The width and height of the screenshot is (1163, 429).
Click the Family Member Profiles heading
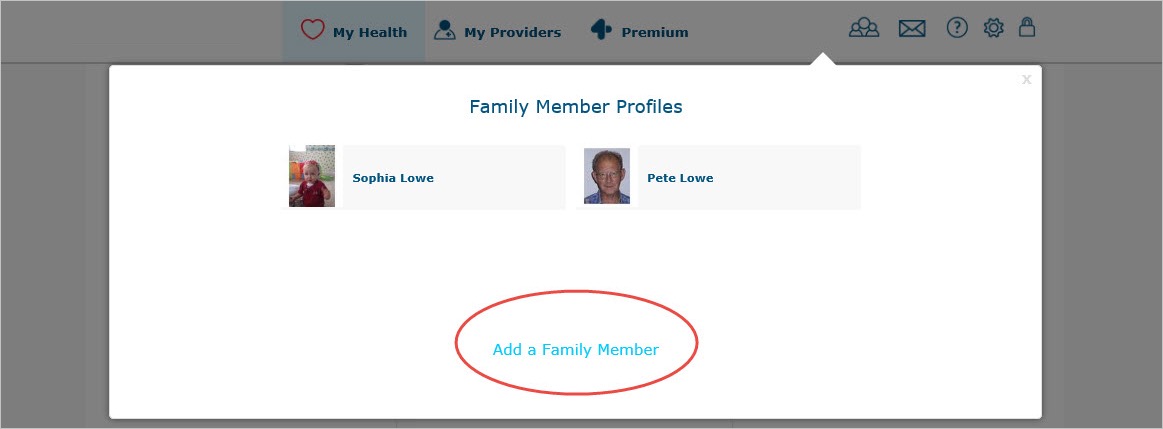click(x=576, y=107)
